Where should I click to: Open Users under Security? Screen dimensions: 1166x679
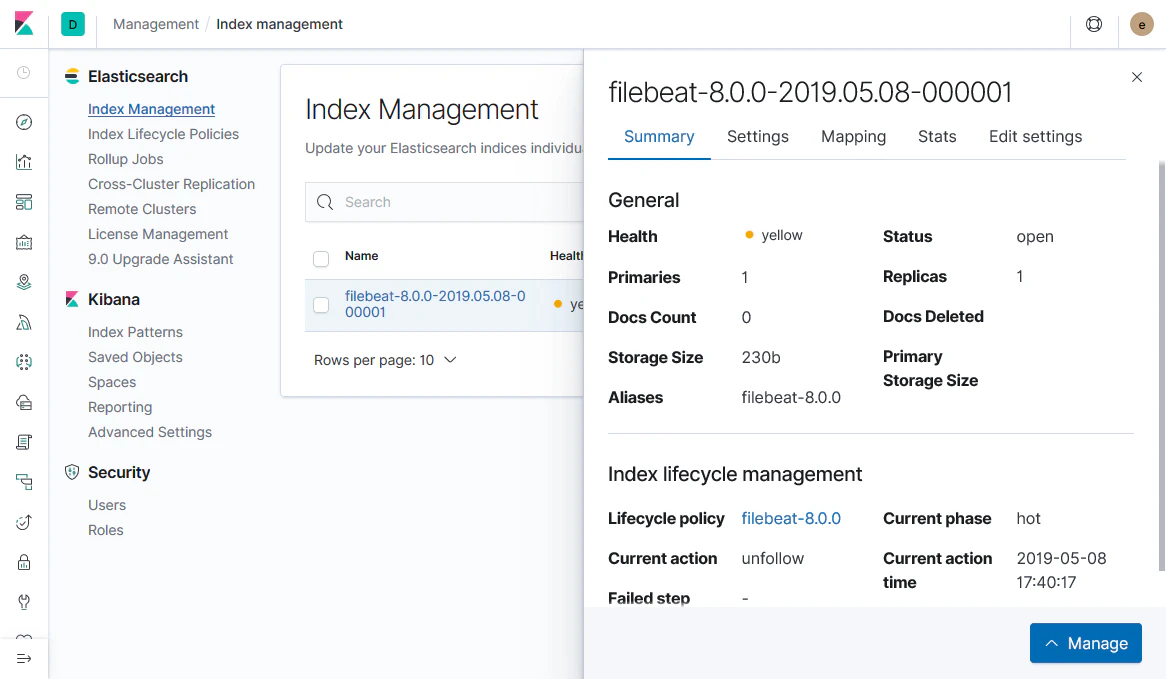click(107, 505)
